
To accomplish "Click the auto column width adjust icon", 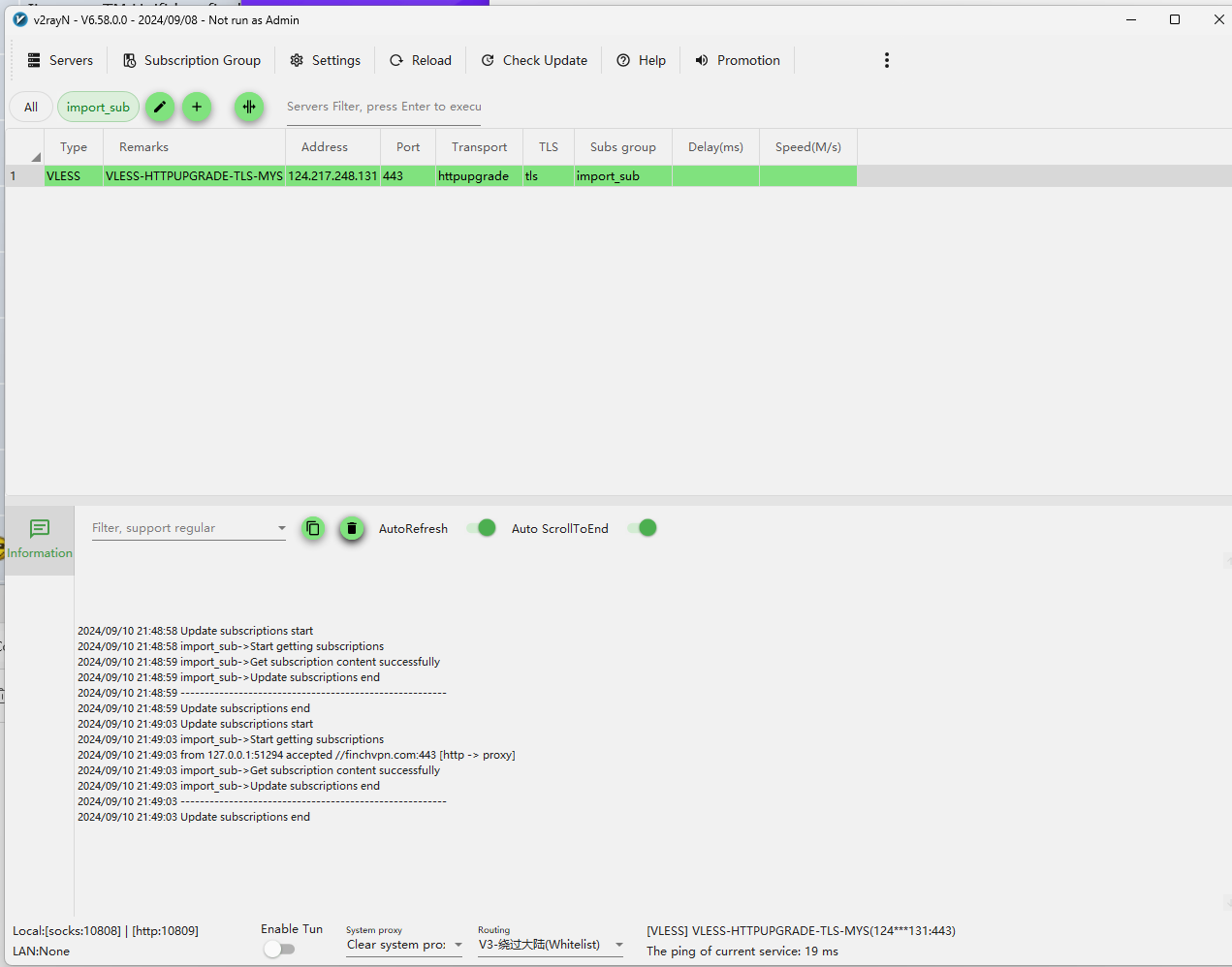I will pyautogui.click(x=249, y=107).
